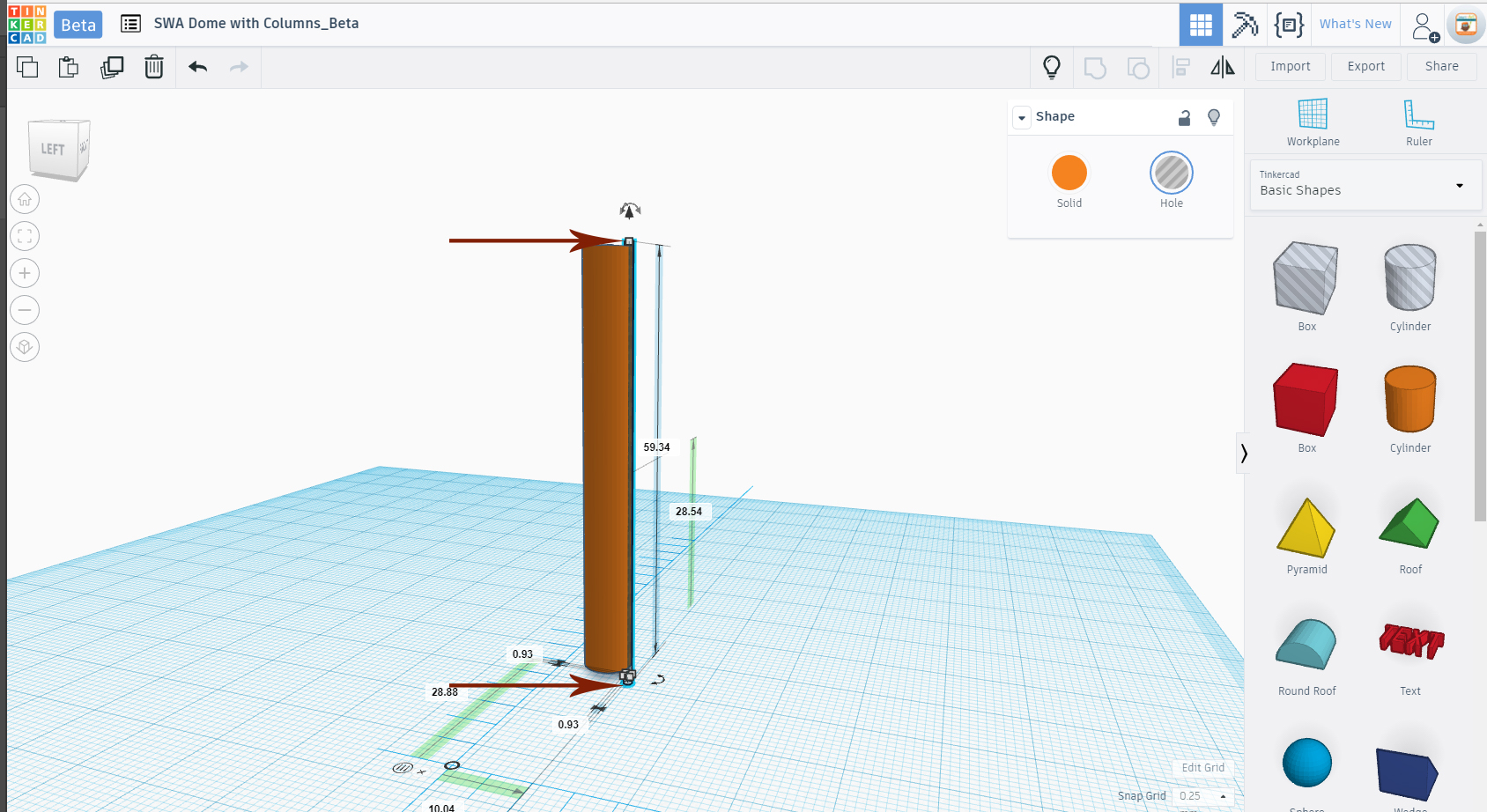The image size is (1487, 812).
Task: Open the user profile avatar
Action: [1466, 26]
